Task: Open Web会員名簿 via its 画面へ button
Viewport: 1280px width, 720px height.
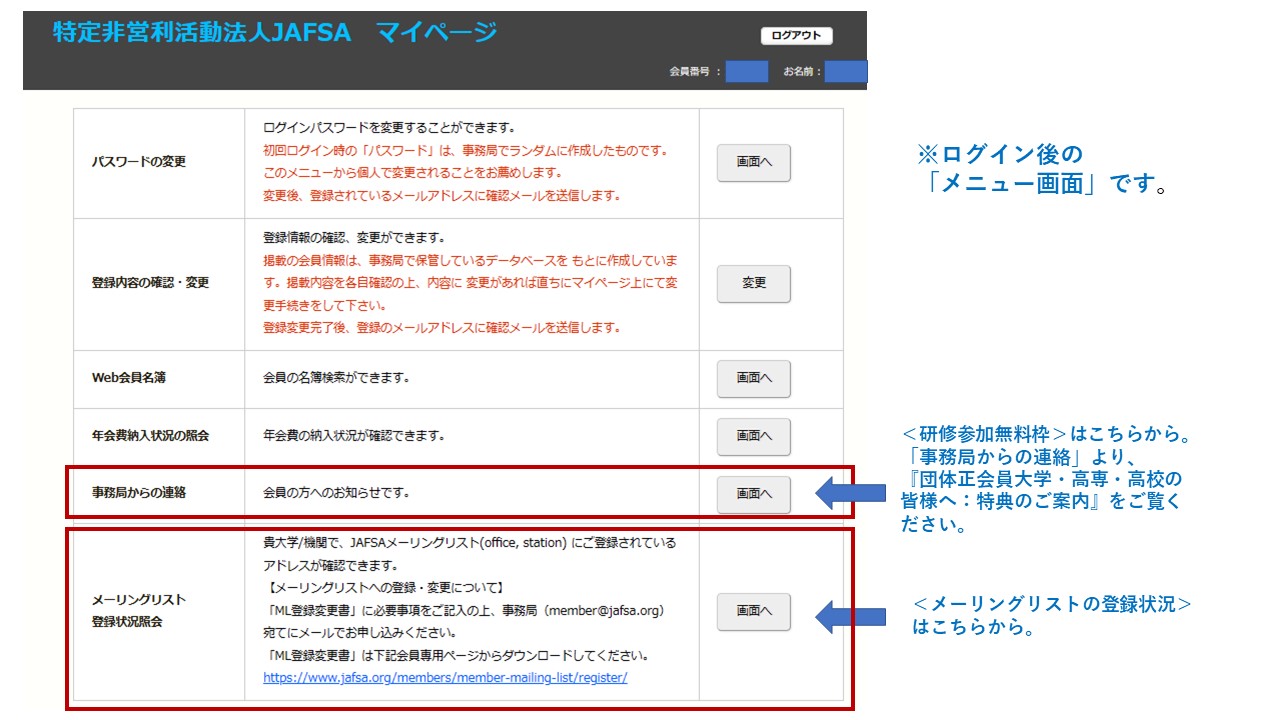Action: tap(754, 379)
